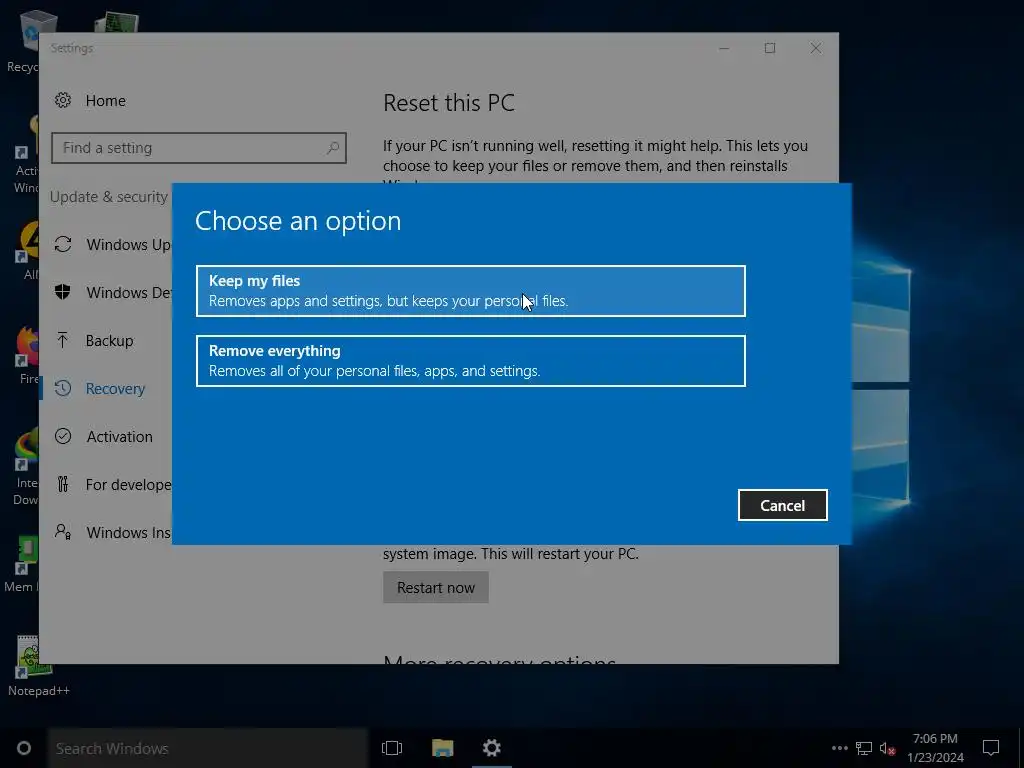This screenshot has width=1024, height=768.
Task: Maximize the Settings window
Action: 770,48
